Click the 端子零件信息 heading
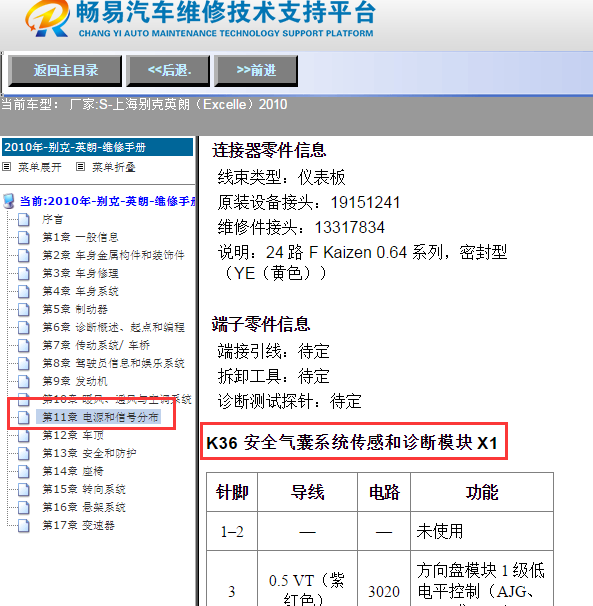 point(261,324)
